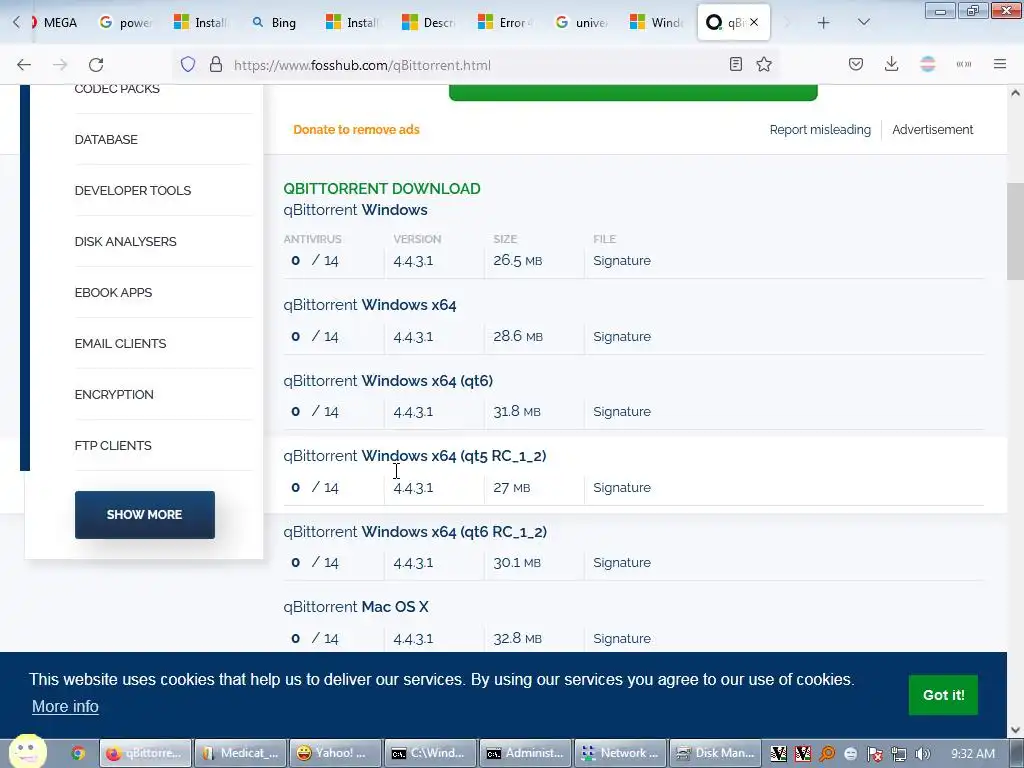This screenshot has height=768, width=1024.
Task: Open the Pocket save icon
Action: [856, 64]
